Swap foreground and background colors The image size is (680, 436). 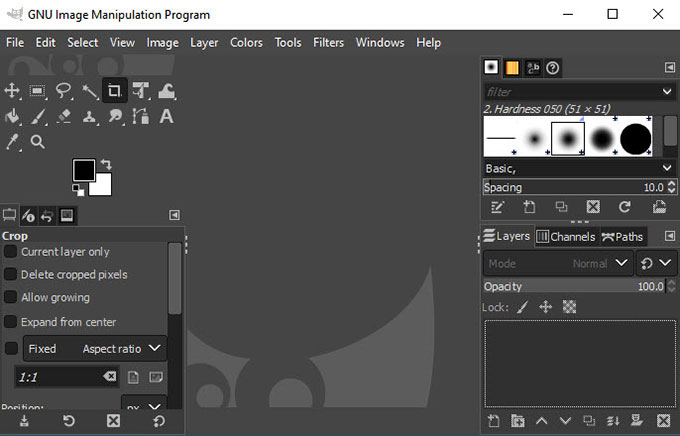[106, 165]
